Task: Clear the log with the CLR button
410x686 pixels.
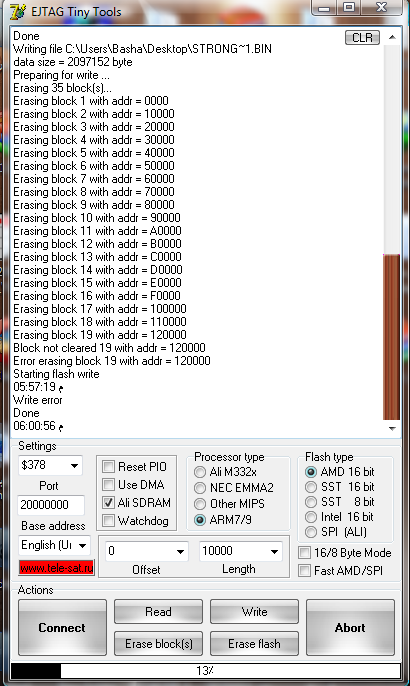Action: [x=362, y=38]
